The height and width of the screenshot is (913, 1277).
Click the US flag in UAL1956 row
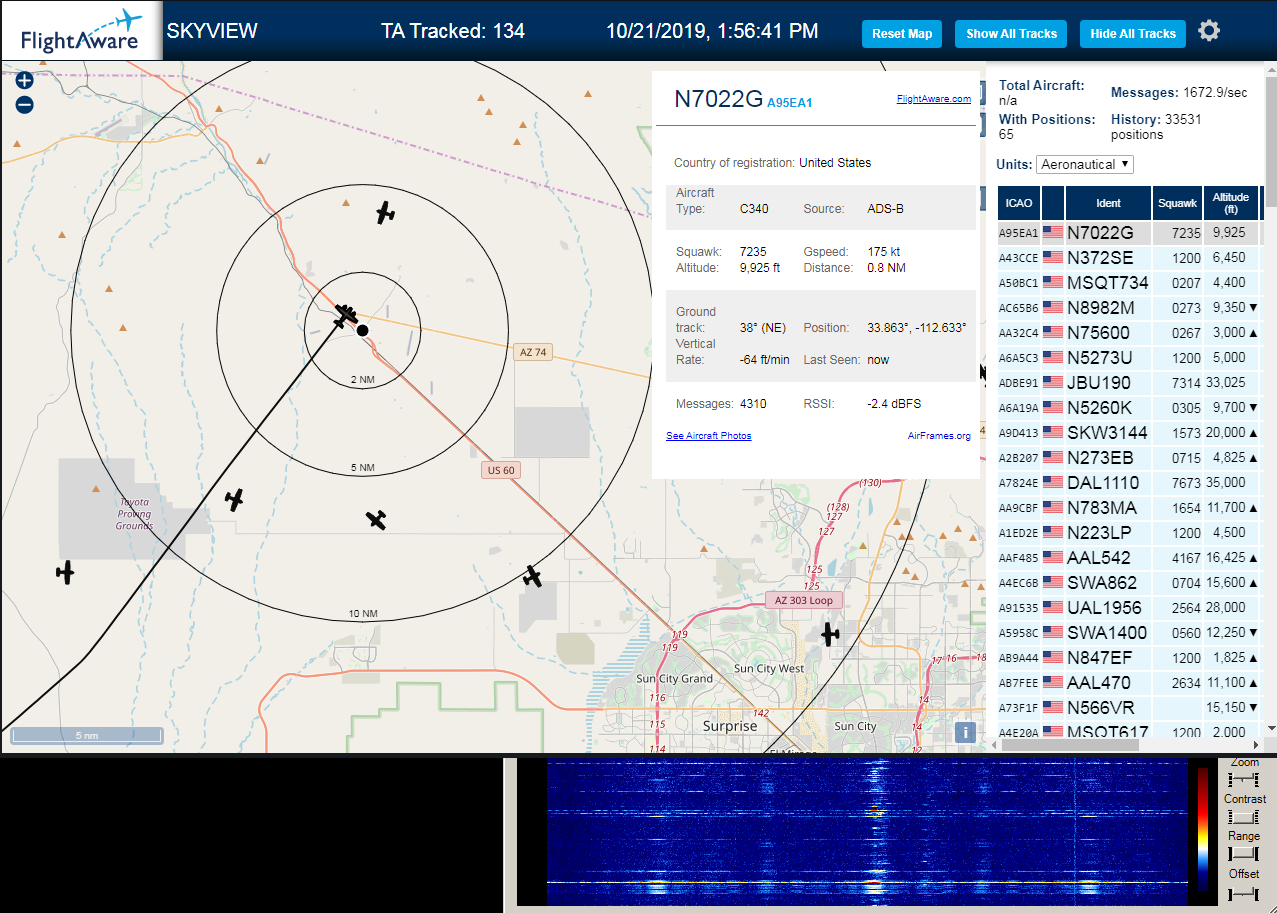pyautogui.click(x=1053, y=607)
